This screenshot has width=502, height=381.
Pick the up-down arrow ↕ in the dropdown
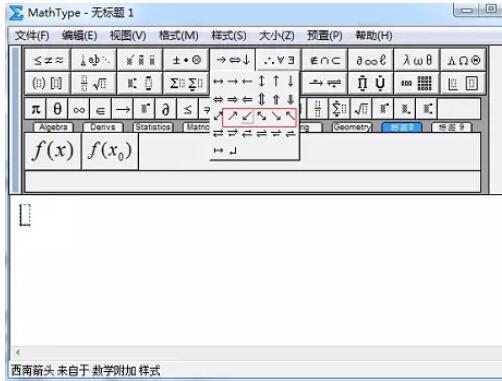(262, 81)
